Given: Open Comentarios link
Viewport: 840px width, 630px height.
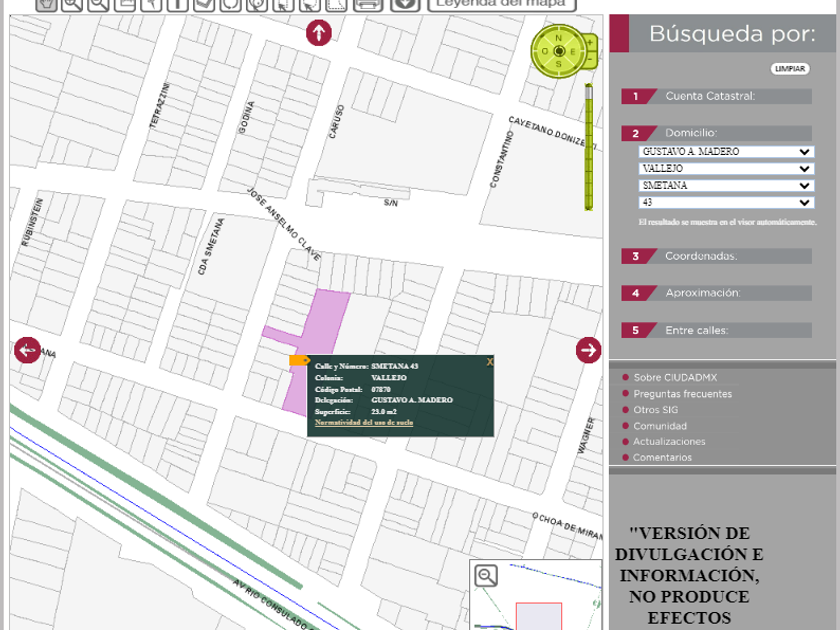Looking at the screenshot, I should (662, 458).
